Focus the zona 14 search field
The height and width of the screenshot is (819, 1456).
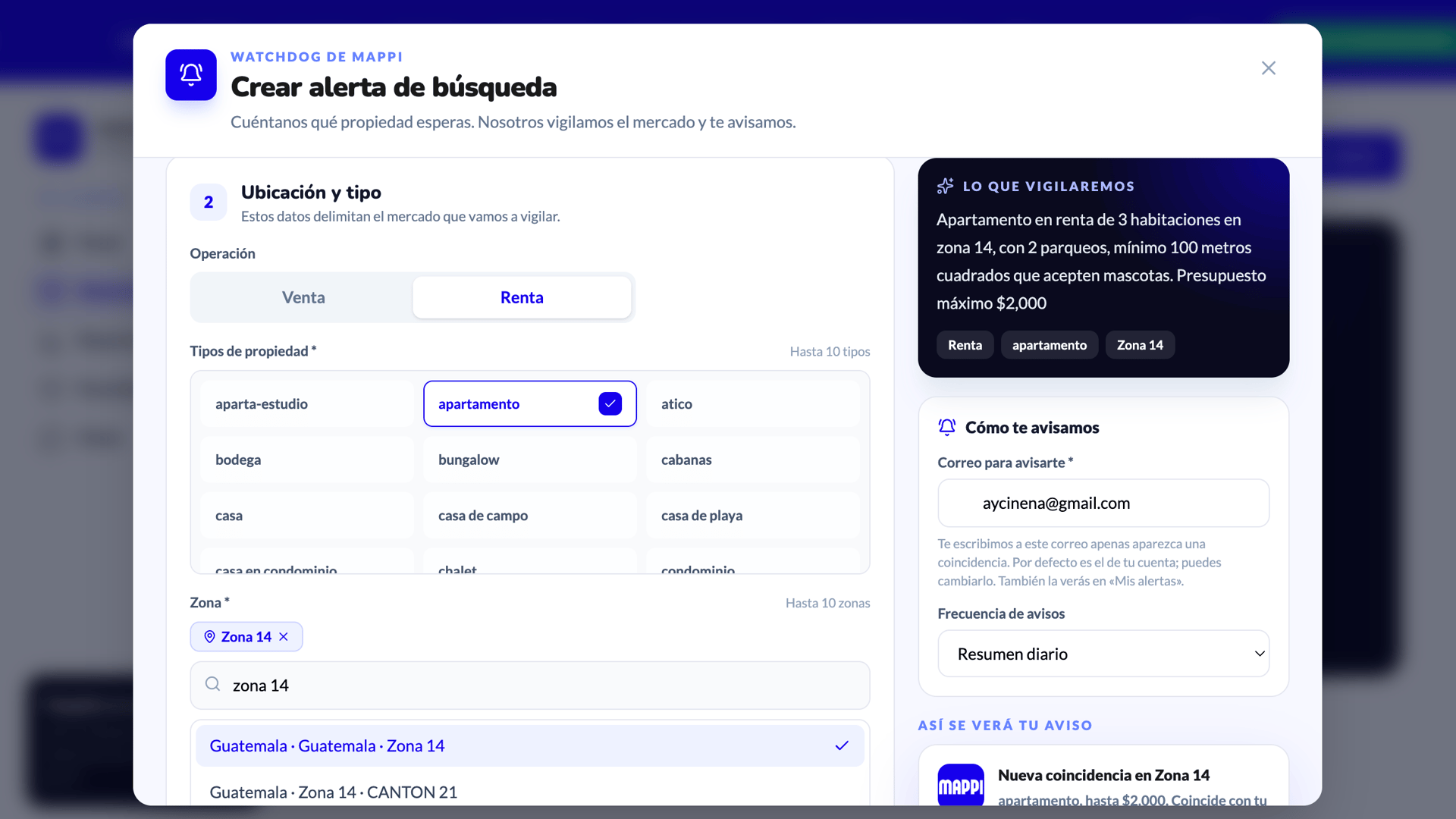(x=529, y=686)
